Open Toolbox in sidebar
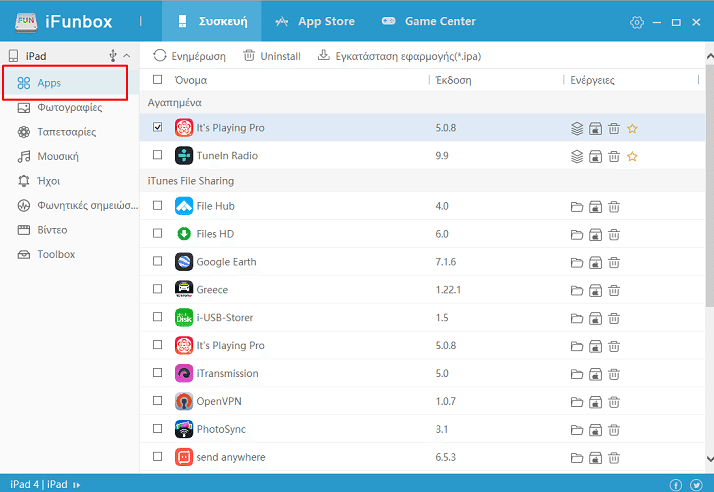714x492 pixels. 56,255
